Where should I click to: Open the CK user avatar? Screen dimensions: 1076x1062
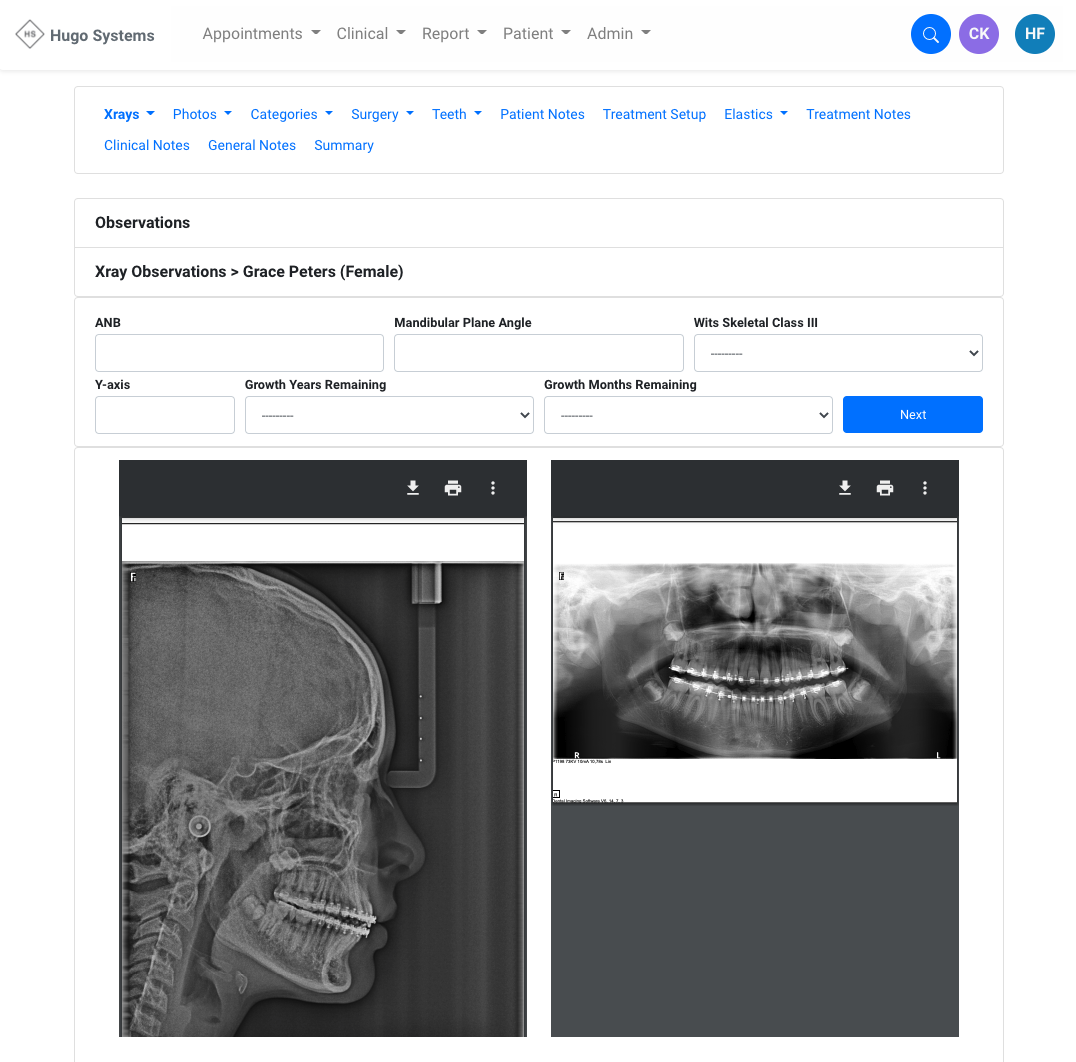978,34
